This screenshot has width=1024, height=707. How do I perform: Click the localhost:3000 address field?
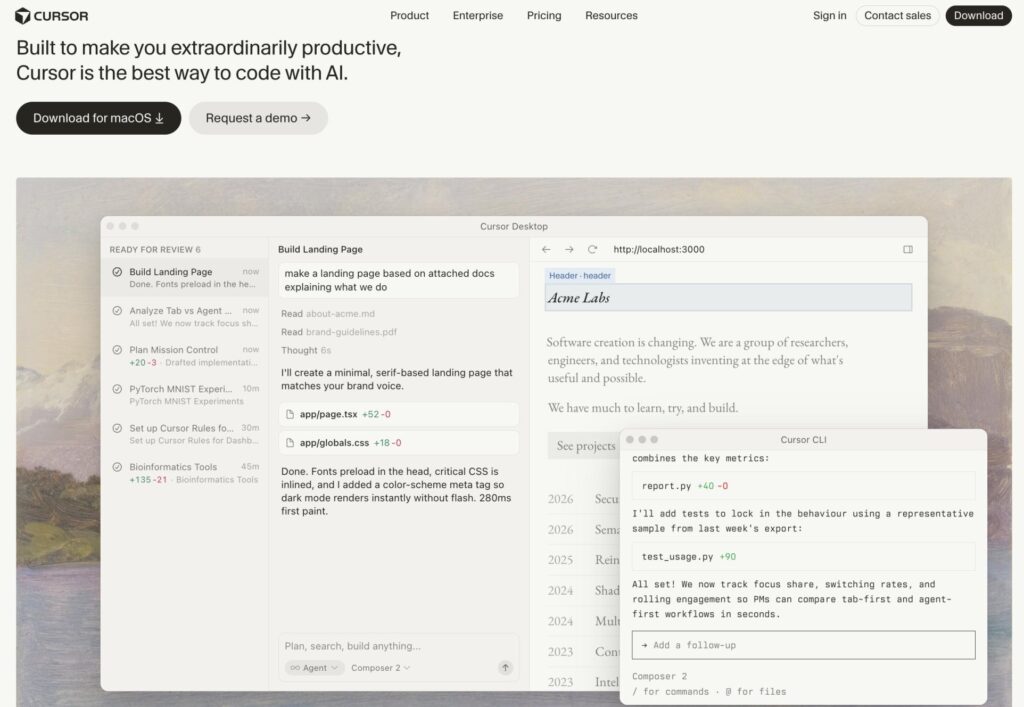coord(659,249)
